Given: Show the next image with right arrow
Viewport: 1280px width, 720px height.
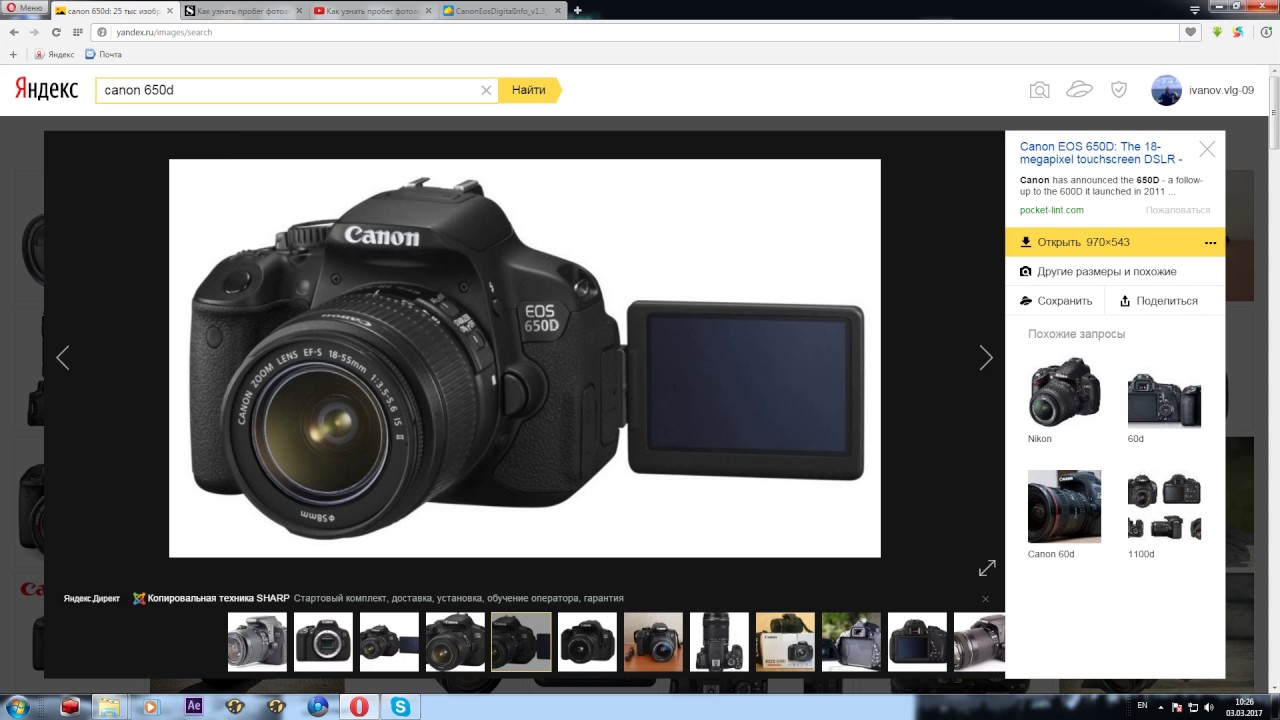Looking at the screenshot, I should click(986, 357).
